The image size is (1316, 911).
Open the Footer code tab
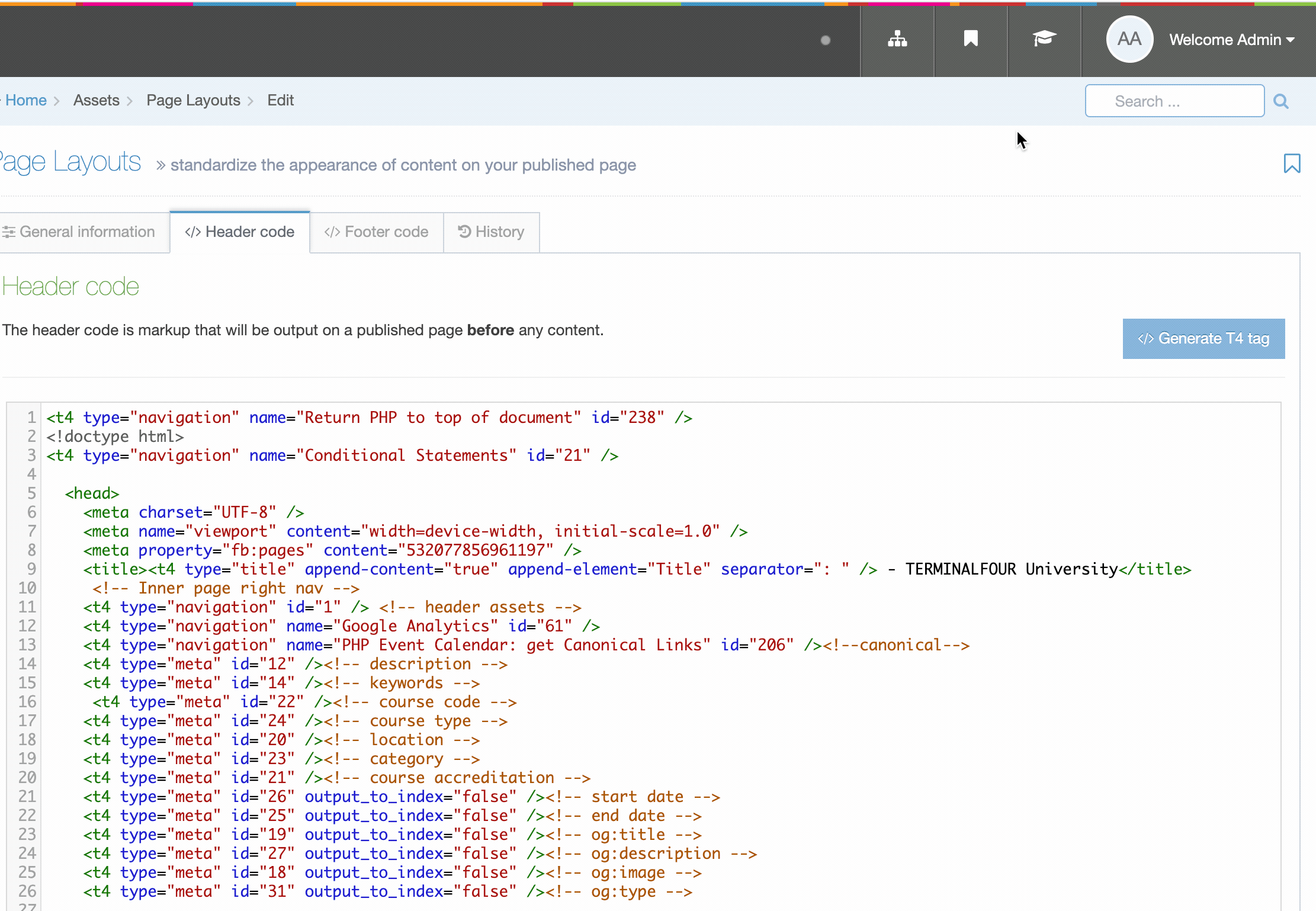[377, 232]
